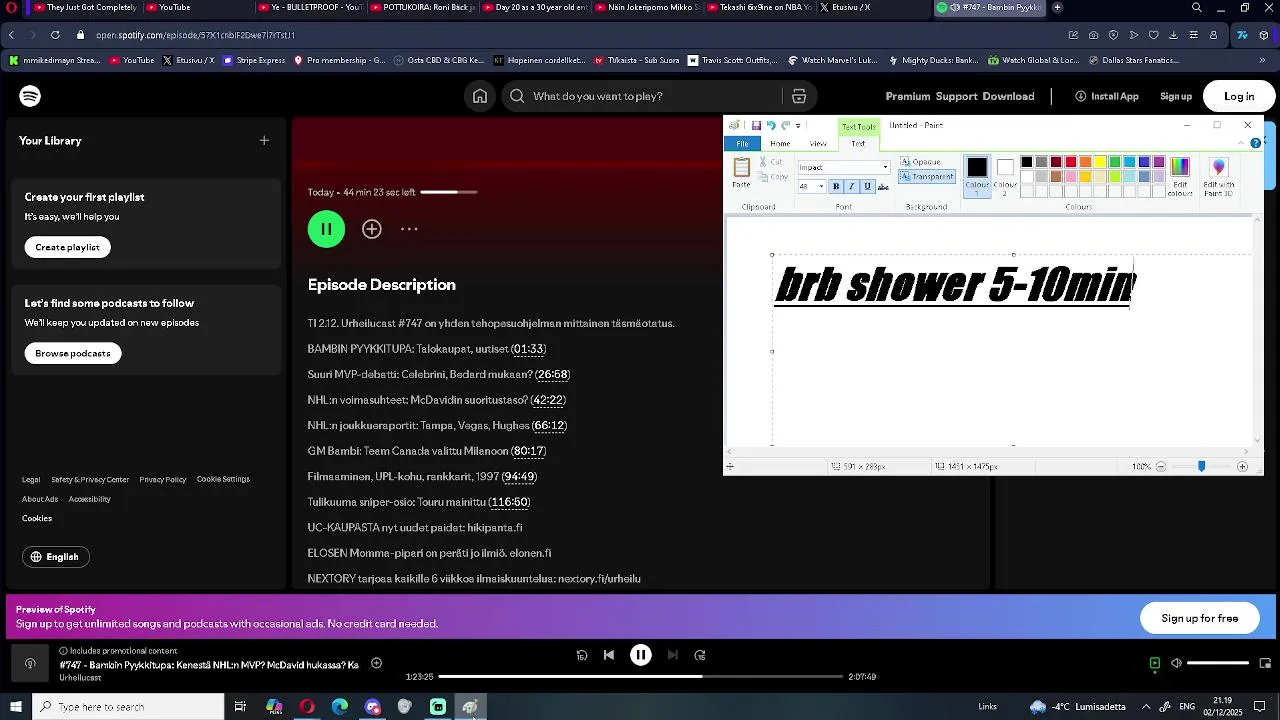Open mini player icon in player bar
The image size is (1280, 720).
[x=1265, y=663]
